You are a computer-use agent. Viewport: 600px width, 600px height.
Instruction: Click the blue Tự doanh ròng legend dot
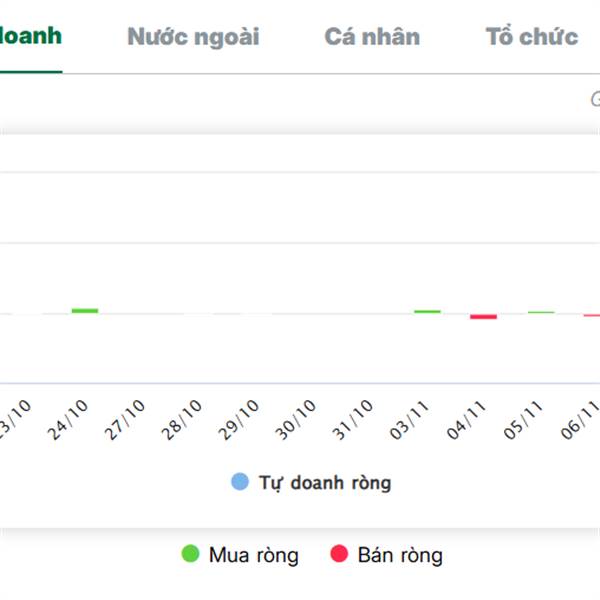[240, 482]
